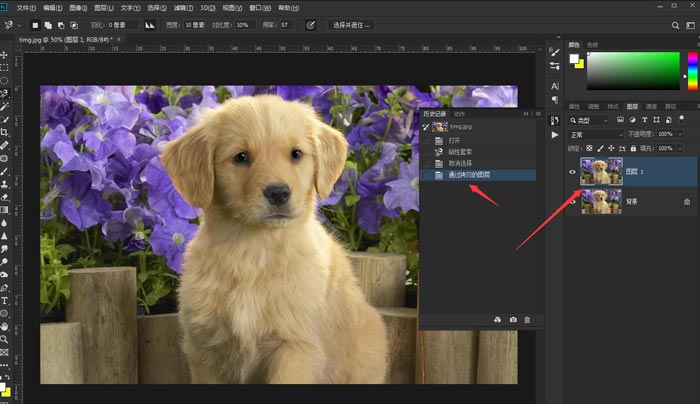Close the timg.jpg document tab
The image size is (700, 404).
[119, 39]
